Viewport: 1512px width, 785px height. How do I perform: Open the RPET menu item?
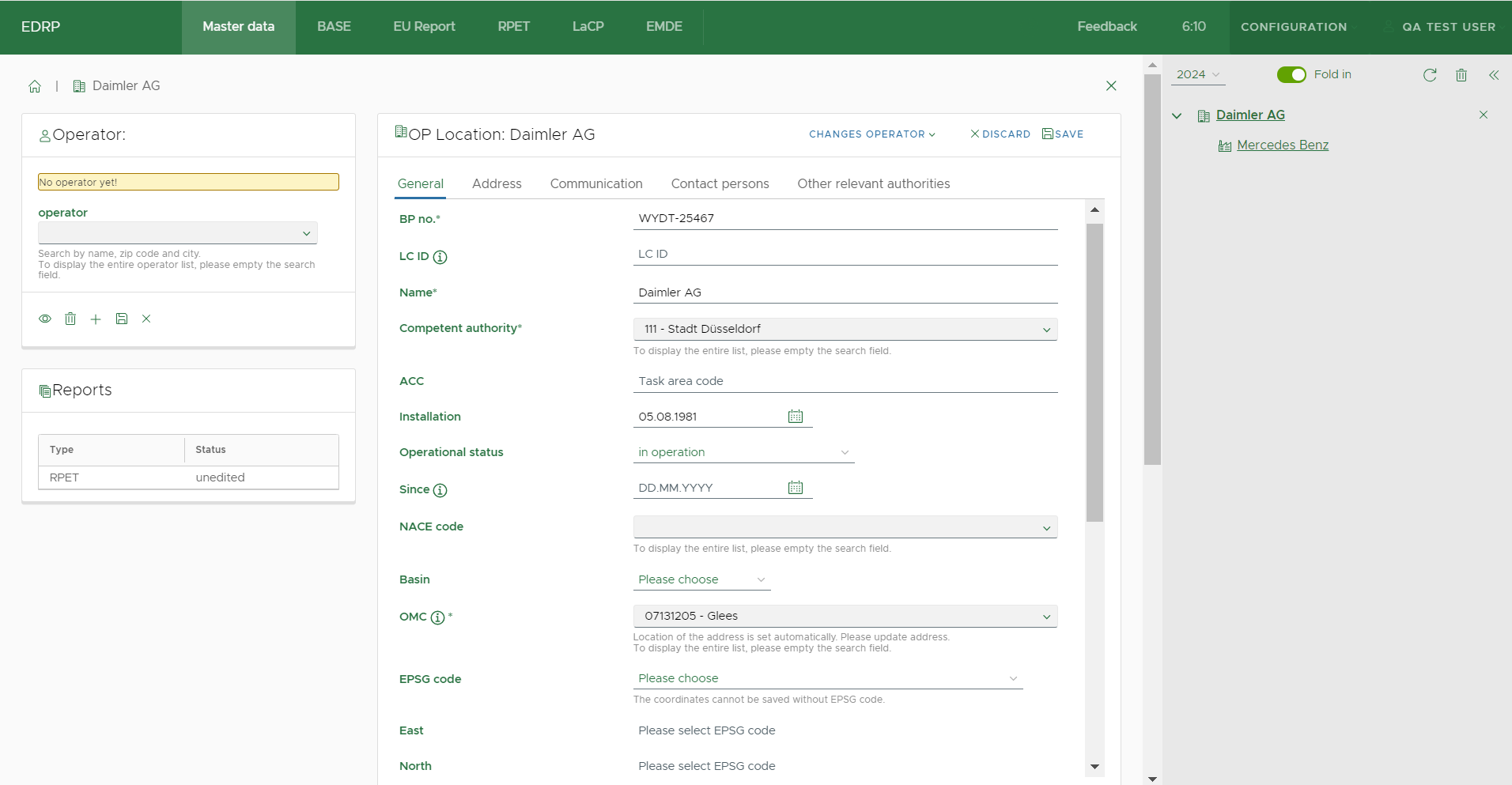[513, 26]
